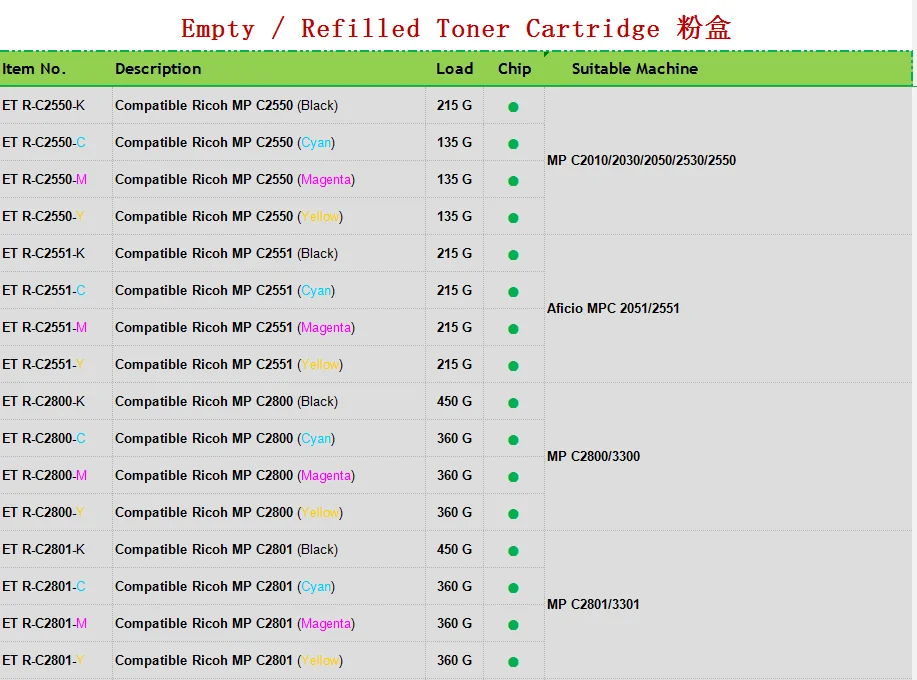Select the Load column header

coord(454,69)
